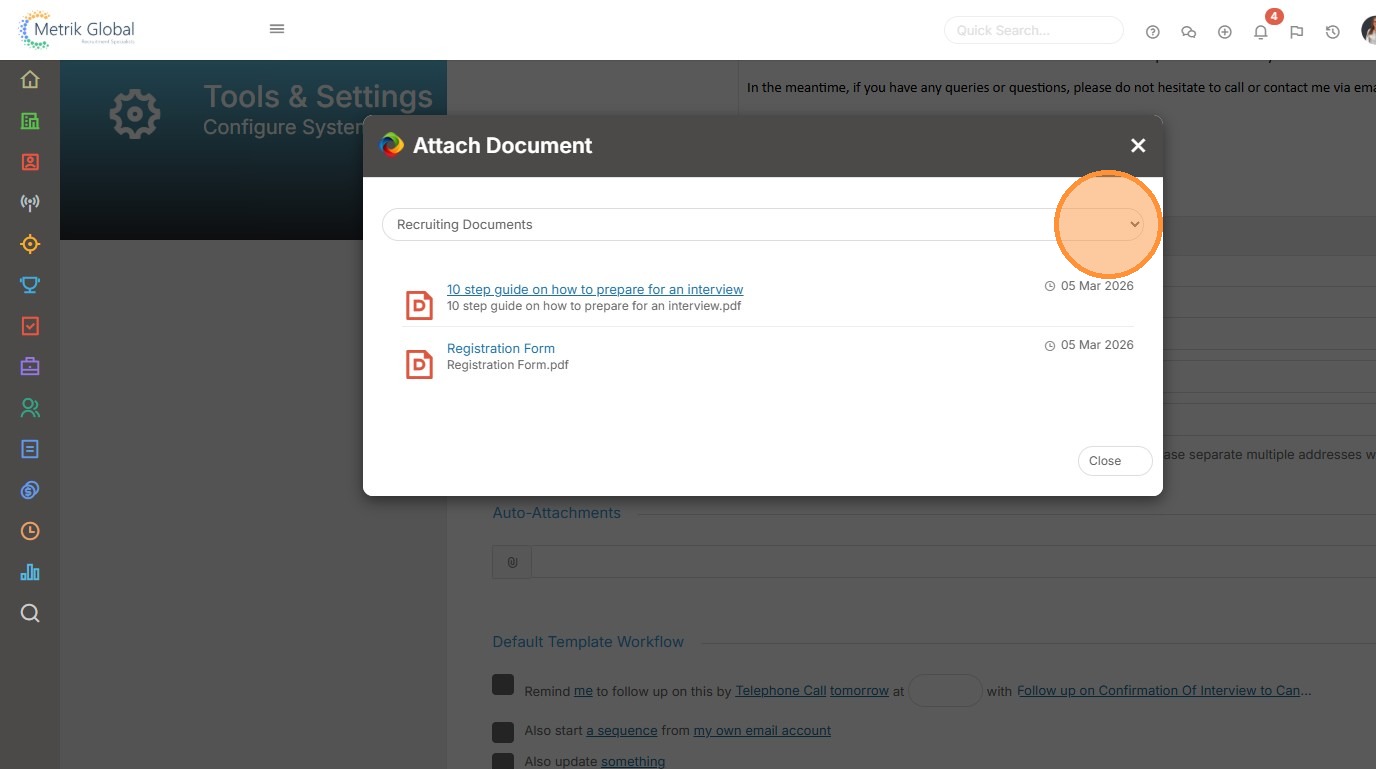
Task: Click the 'Telephone Call' link
Action: [781, 690]
